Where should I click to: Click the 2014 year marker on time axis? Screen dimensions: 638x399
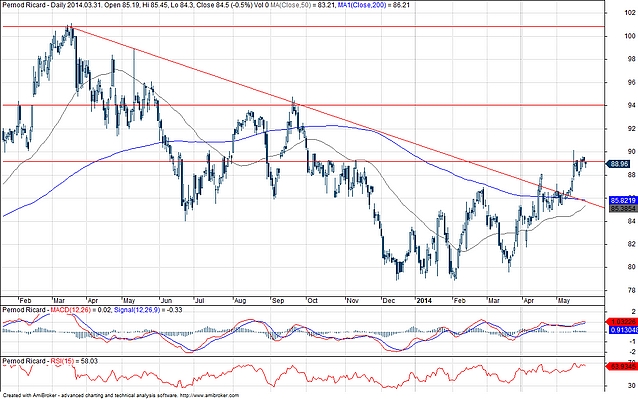424,301
